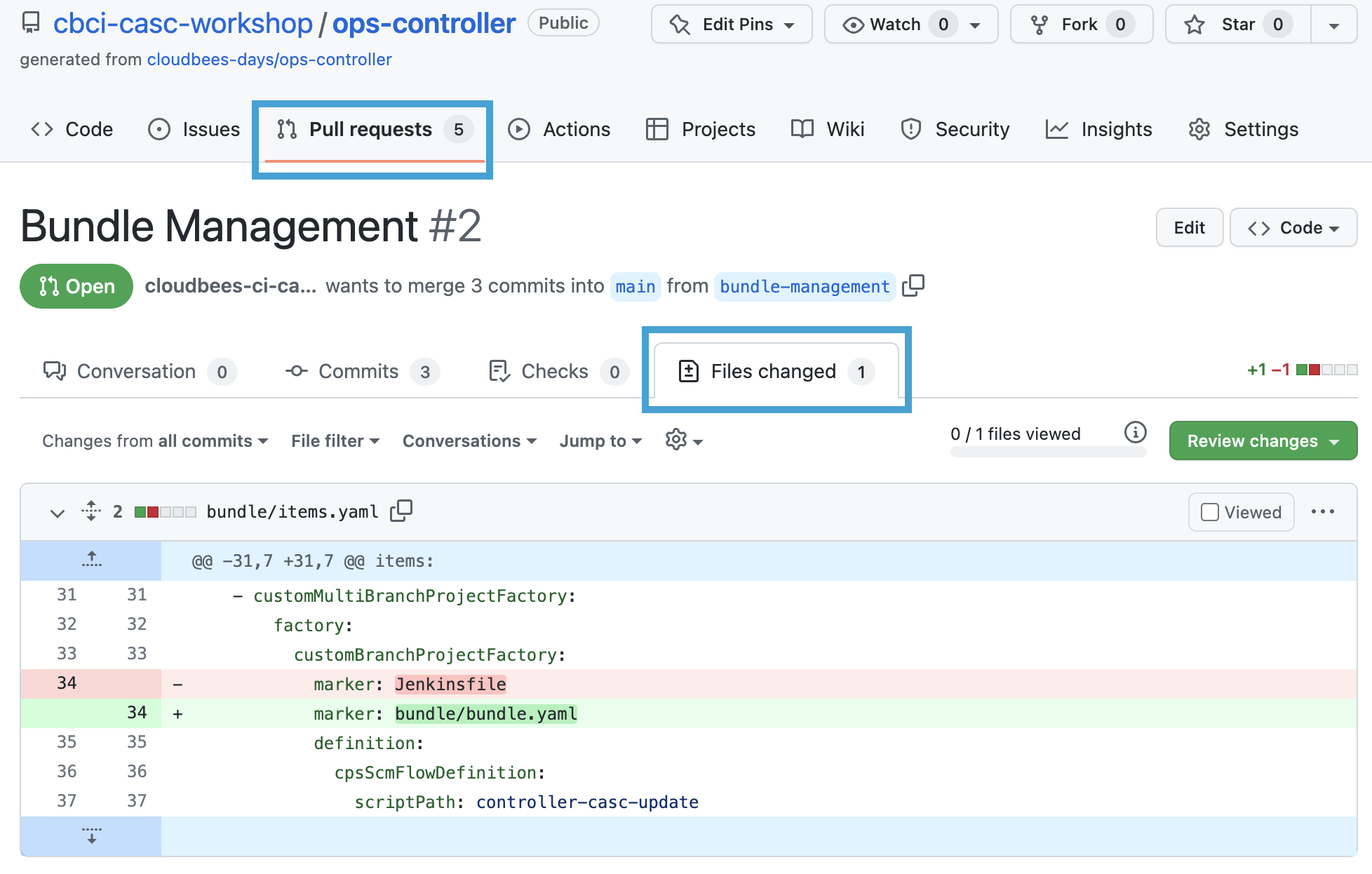Open the Edit Pins dropdown
This screenshot has height=874, width=1372.
732,25
